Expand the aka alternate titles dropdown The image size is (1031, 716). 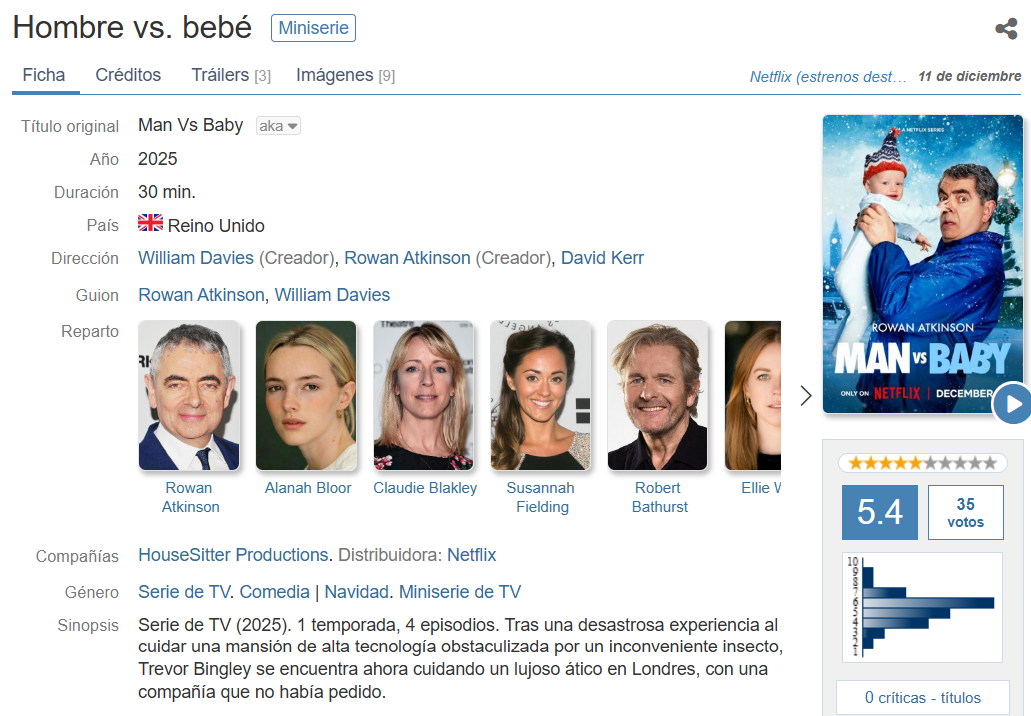tap(278, 126)
